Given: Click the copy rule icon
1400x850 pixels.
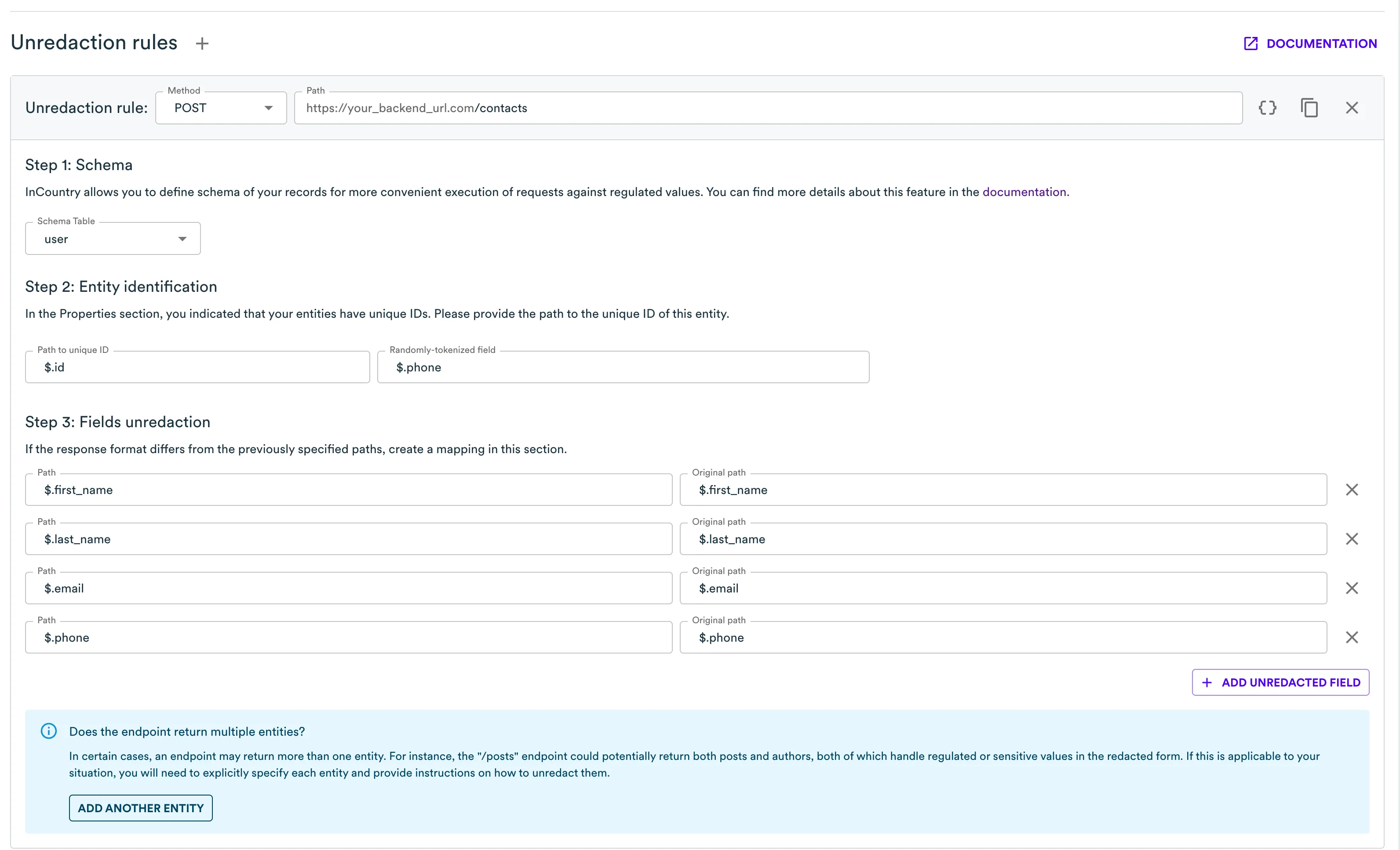Looking at the screenshot, I should 1310,108.
